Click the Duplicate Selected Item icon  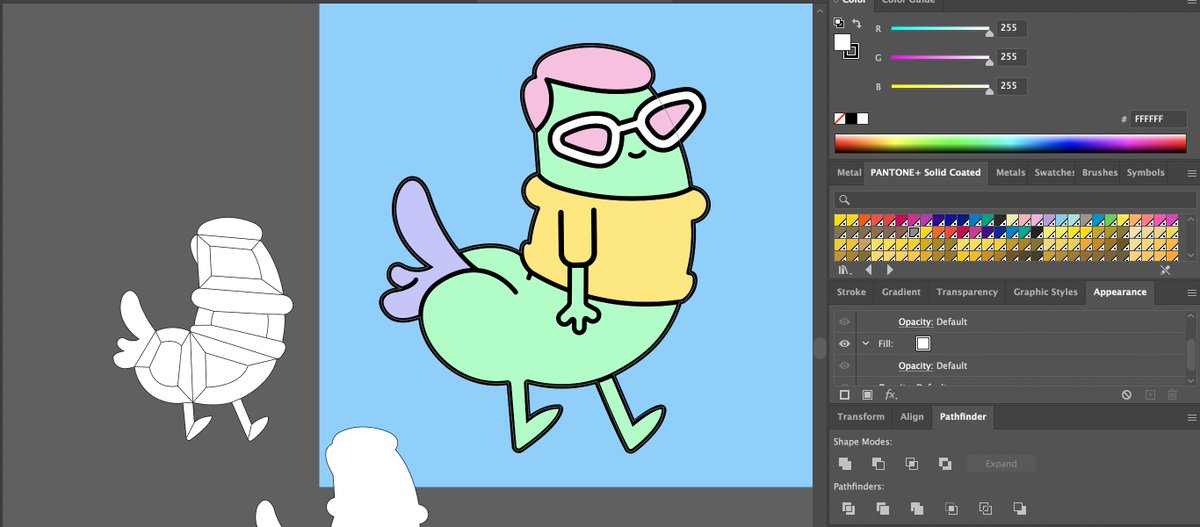[1150, 395]
